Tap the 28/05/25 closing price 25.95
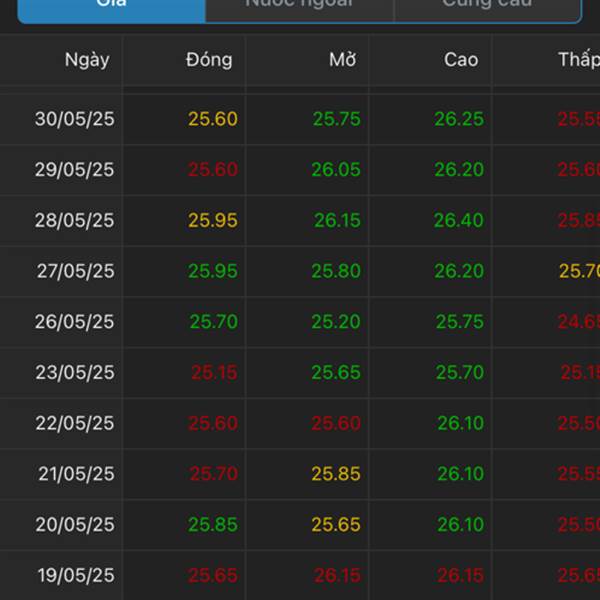The height and width of the screenshot is (600, 600). pyautogui.click(x=213, y=220)
